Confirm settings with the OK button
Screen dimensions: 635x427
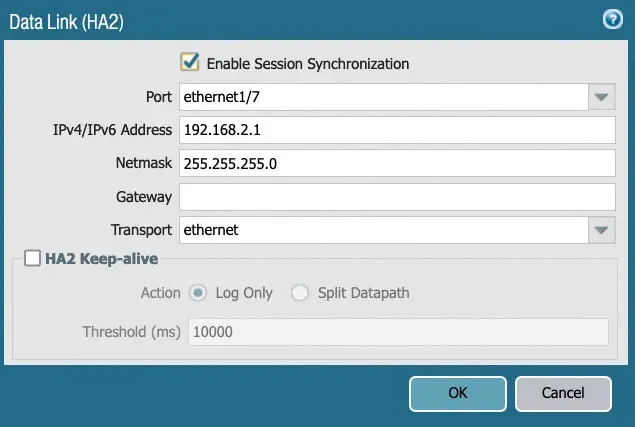[457, 393]
